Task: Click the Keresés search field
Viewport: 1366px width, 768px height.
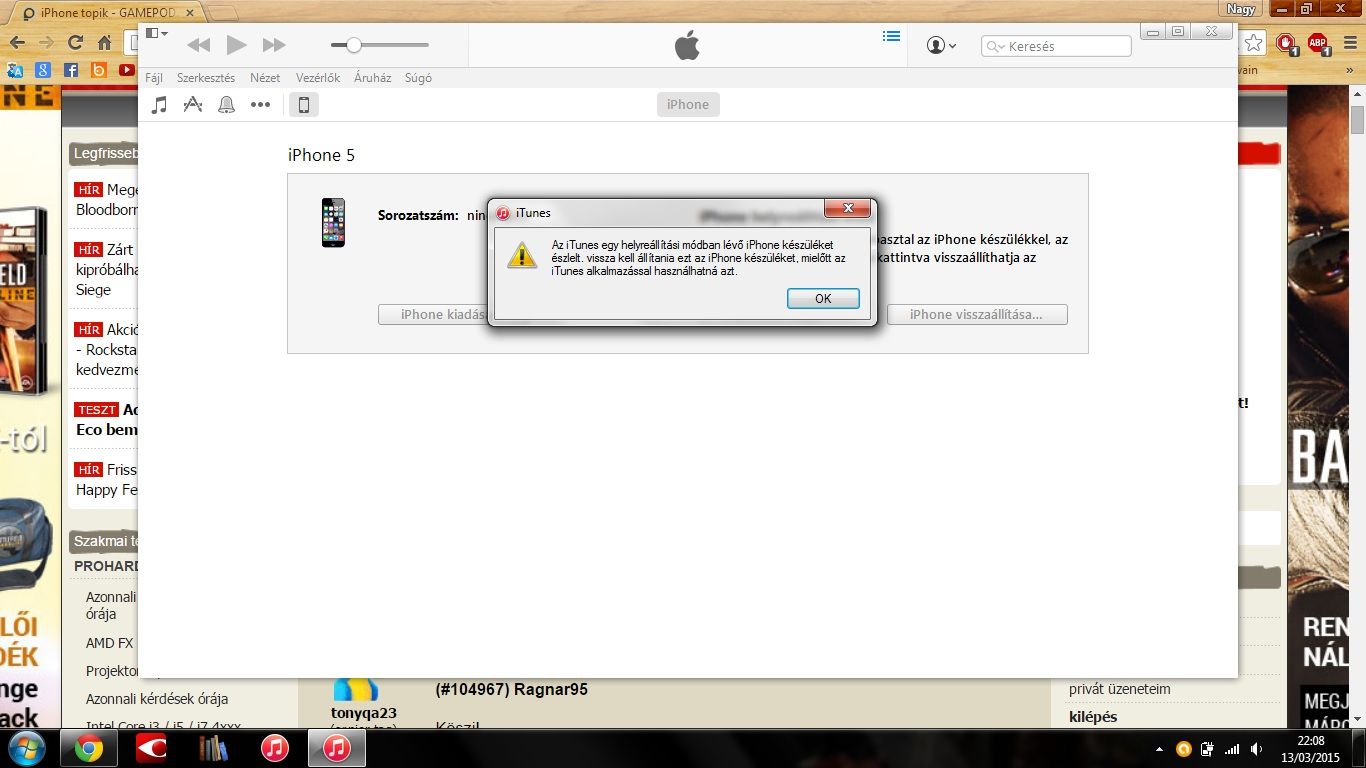Action: [1057, 46]
